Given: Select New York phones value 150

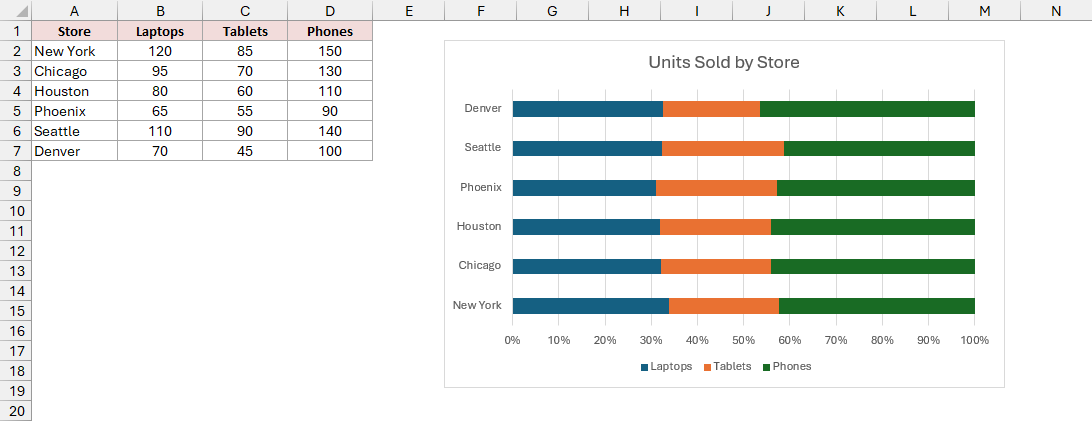Looking at the screenshot, I should (x=330, y=51).
